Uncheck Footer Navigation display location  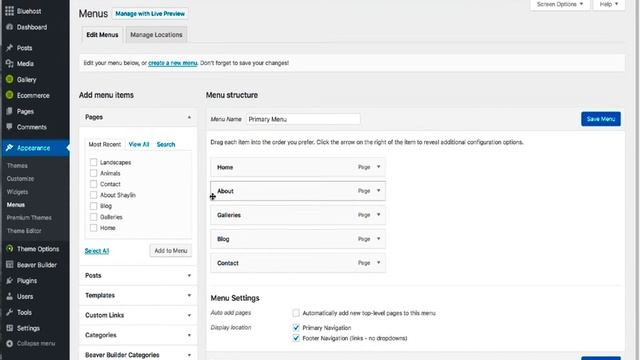tap(296, 338)
